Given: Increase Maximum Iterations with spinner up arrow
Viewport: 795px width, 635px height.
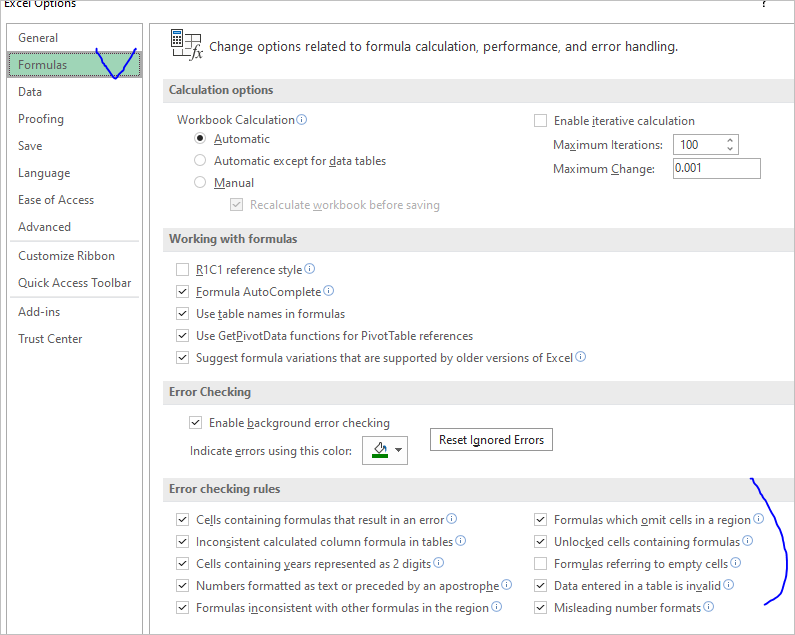Looking at the screenshot, I should tap(731, 140).
